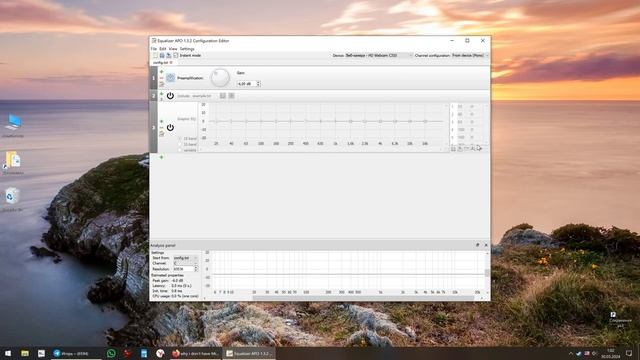Click the fourth icon under the Graphic EQ table
The width and height of the screenshot is (640, 360).
click(473, 149)
